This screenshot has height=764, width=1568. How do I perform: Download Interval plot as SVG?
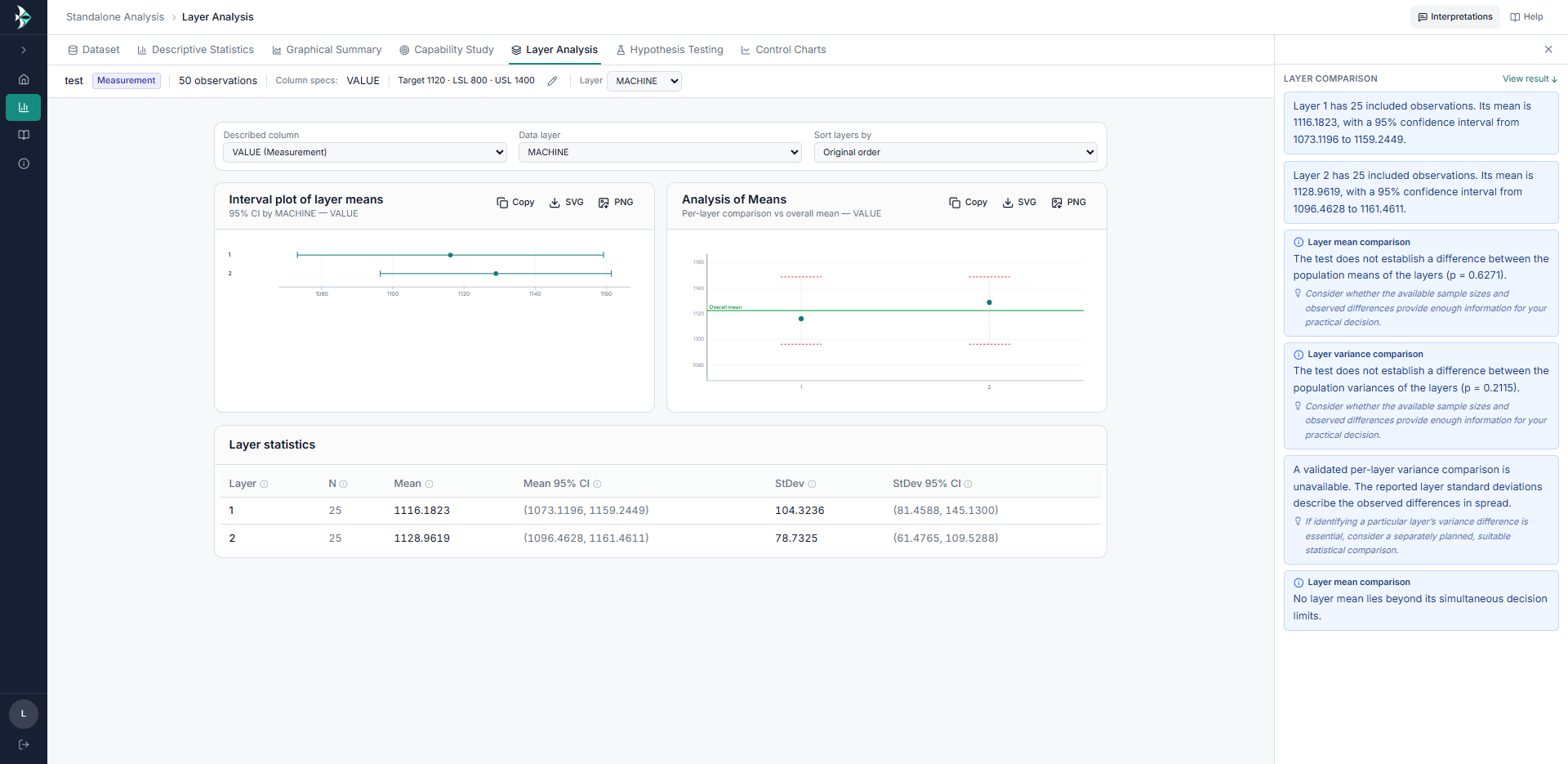tap(567, 203)
